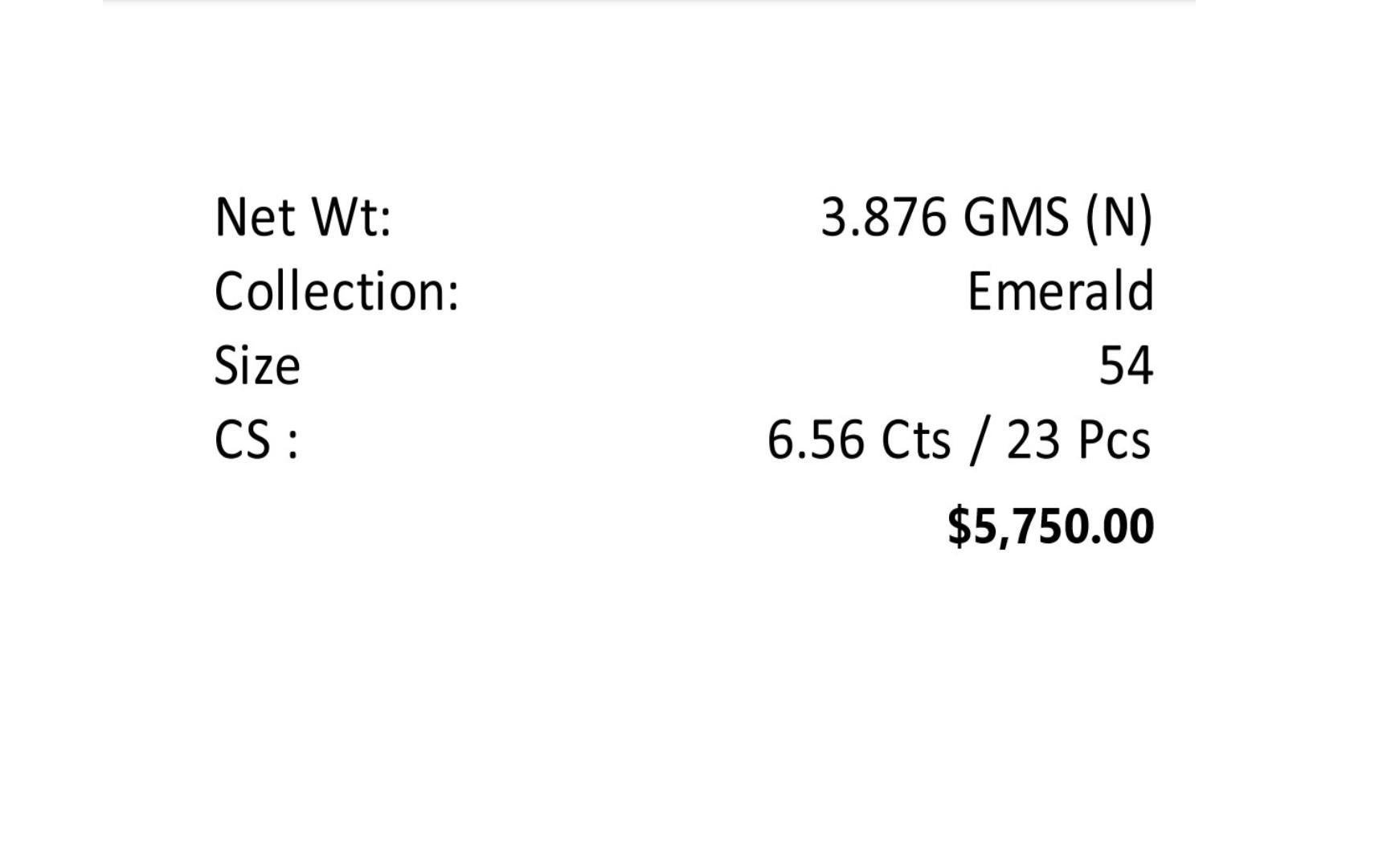
Task: Click the 23 Pcs piece count
Action: 1078,440
